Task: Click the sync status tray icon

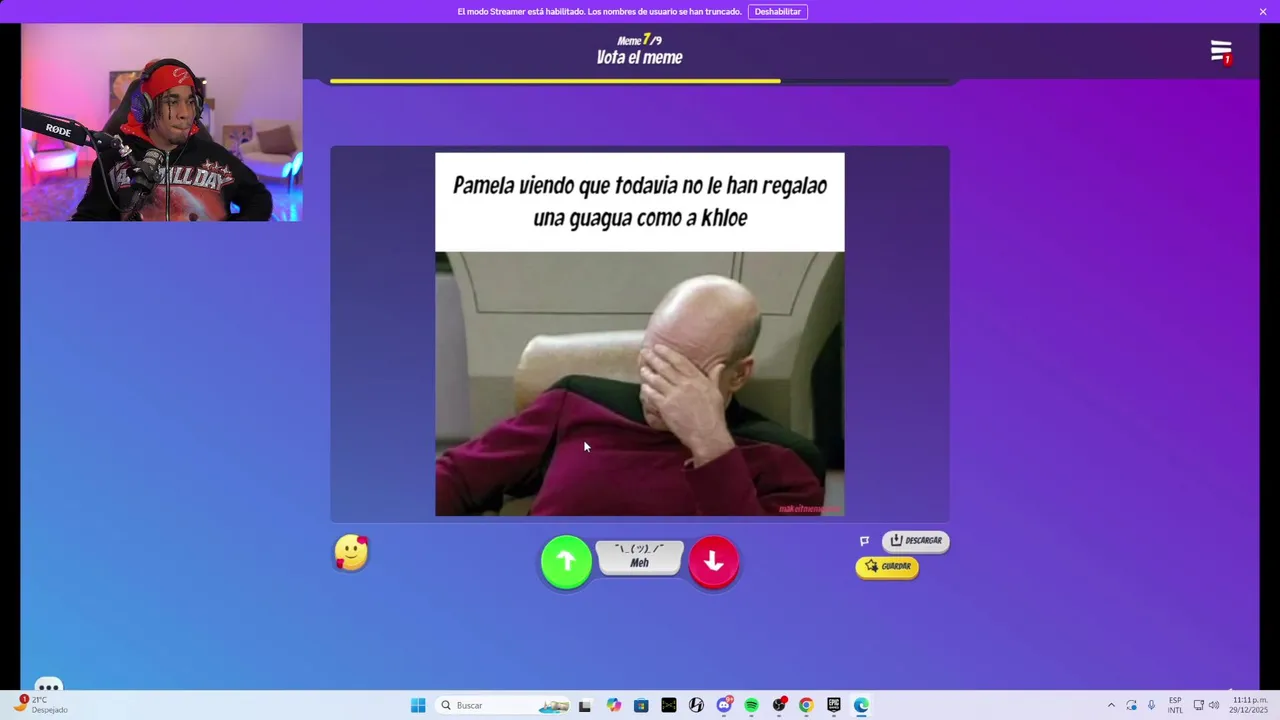Action: point(1131,705)
